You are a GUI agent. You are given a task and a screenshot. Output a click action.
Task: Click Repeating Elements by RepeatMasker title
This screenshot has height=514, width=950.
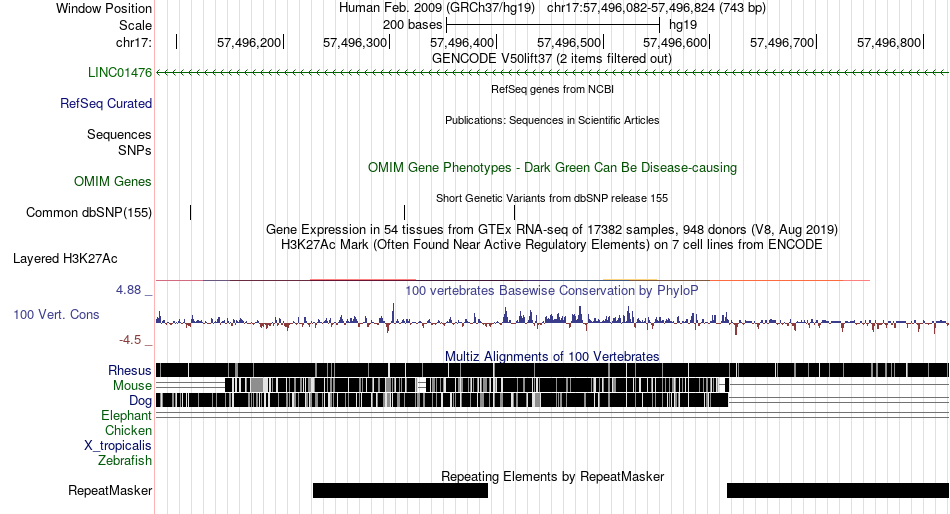(x=553, y=476)
